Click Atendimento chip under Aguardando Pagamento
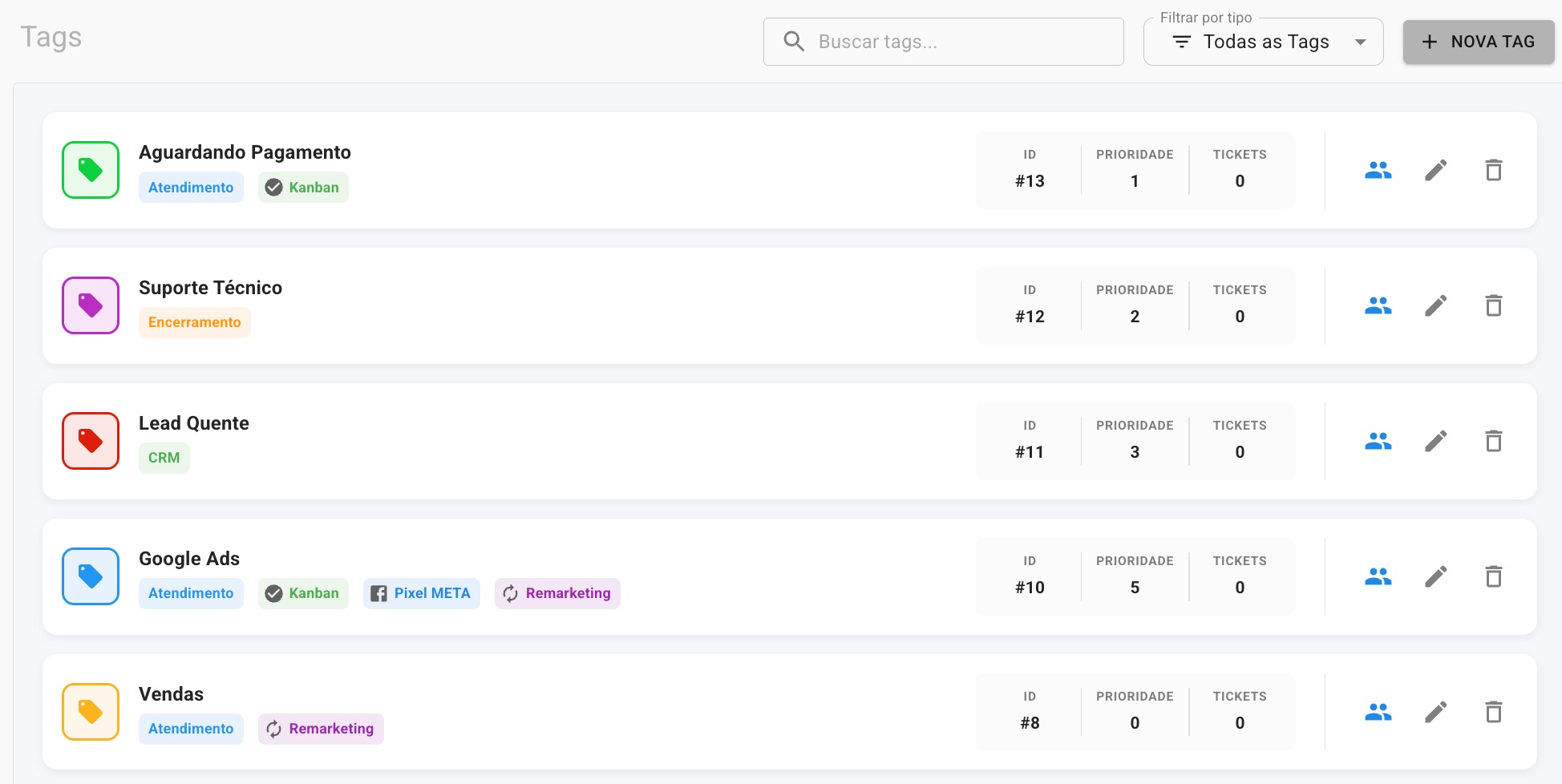Viewport: 1562px width, 784px height. click(x=191, y=188)
